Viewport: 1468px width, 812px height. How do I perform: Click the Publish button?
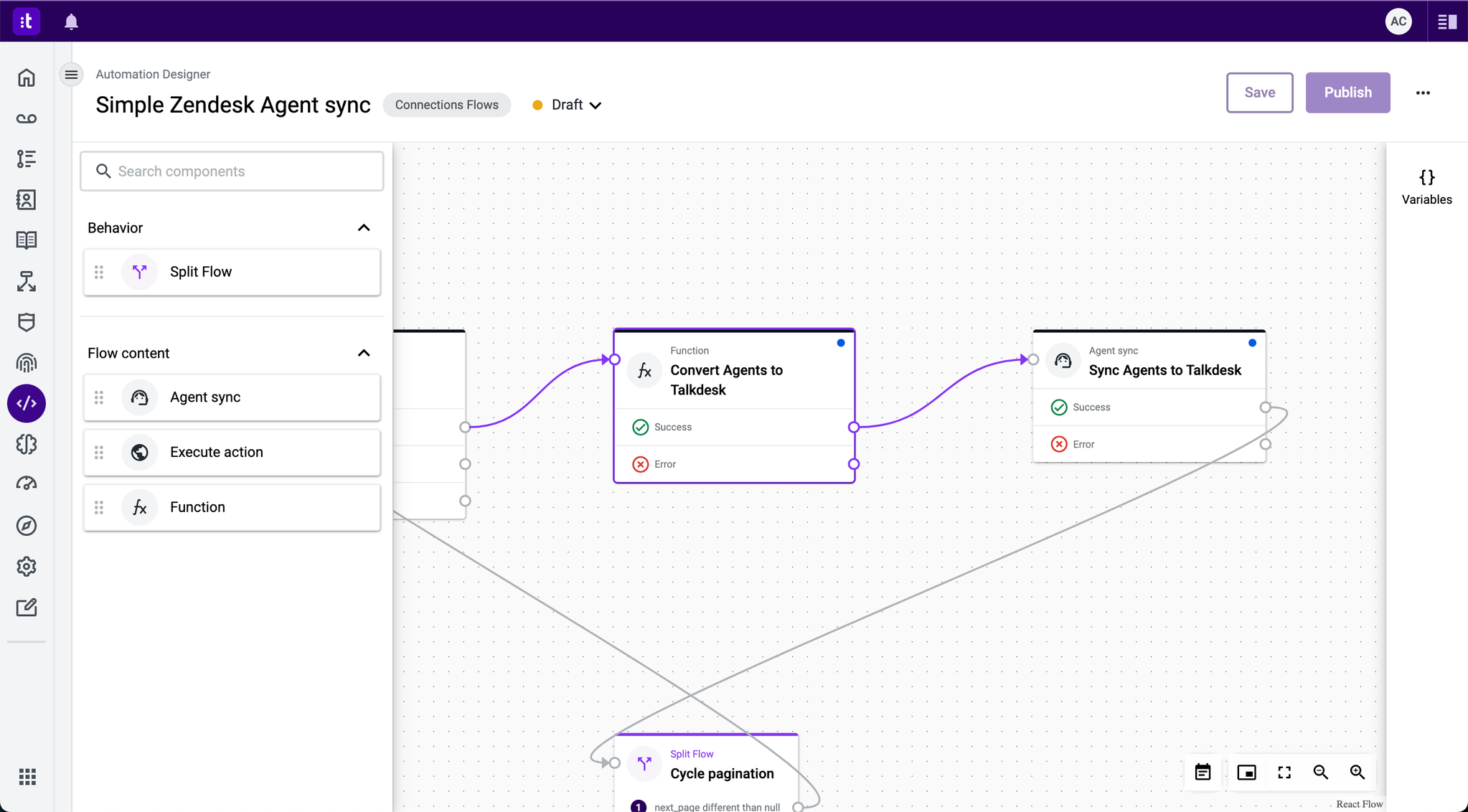point(1347,92)
